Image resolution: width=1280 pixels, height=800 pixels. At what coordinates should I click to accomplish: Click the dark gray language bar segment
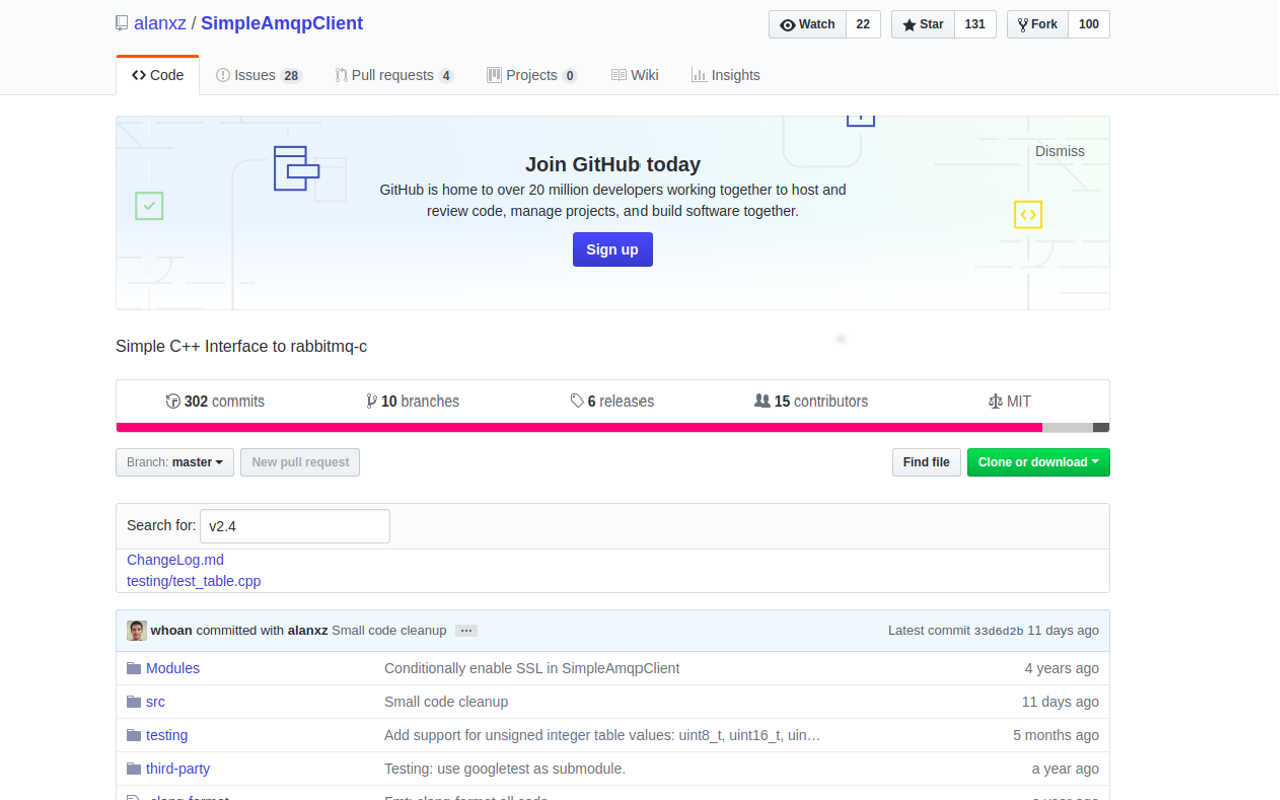[1101, 427]
